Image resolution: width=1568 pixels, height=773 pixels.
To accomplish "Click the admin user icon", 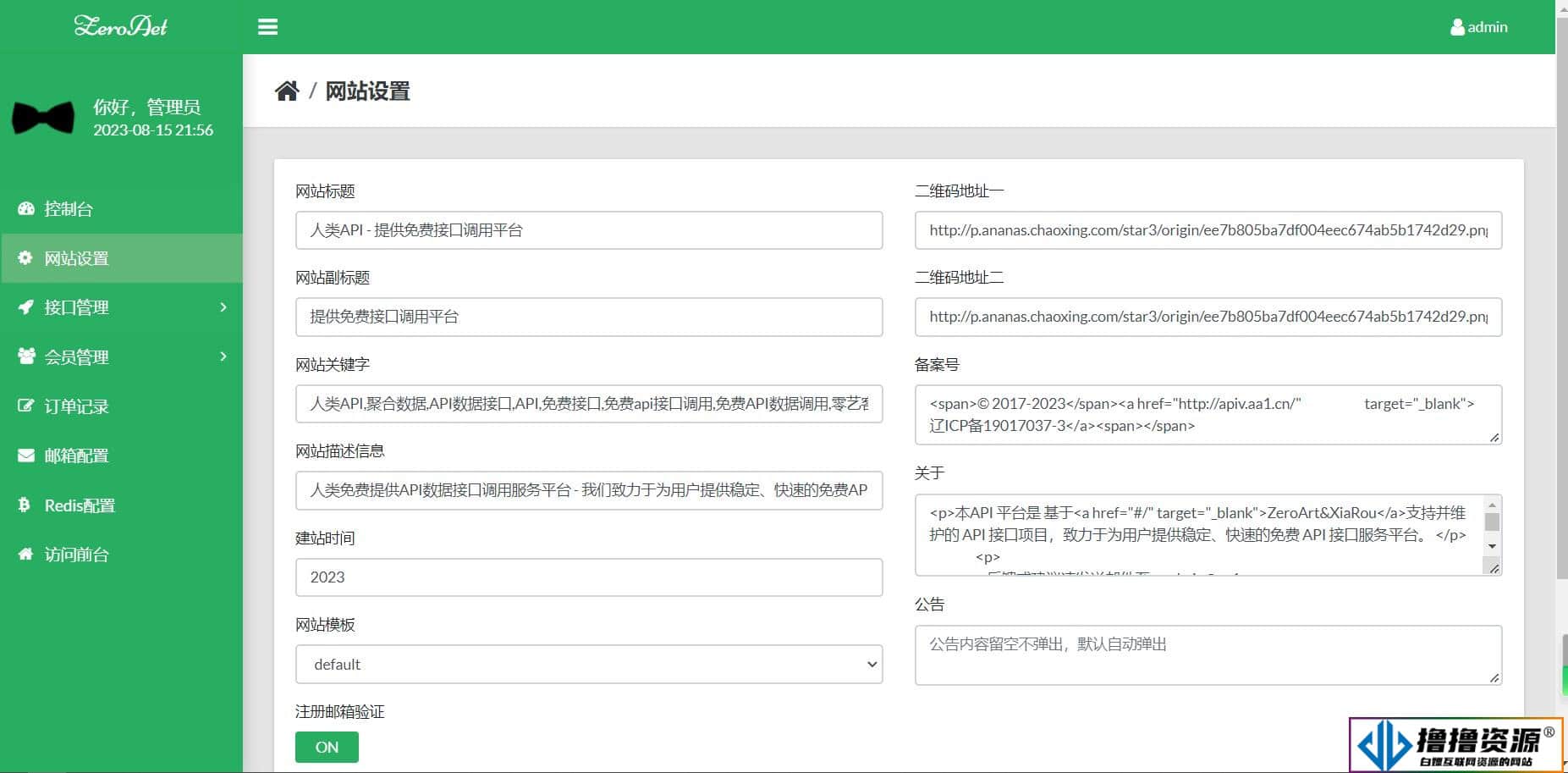I will pyautogui.click(x=1457, y=27).
